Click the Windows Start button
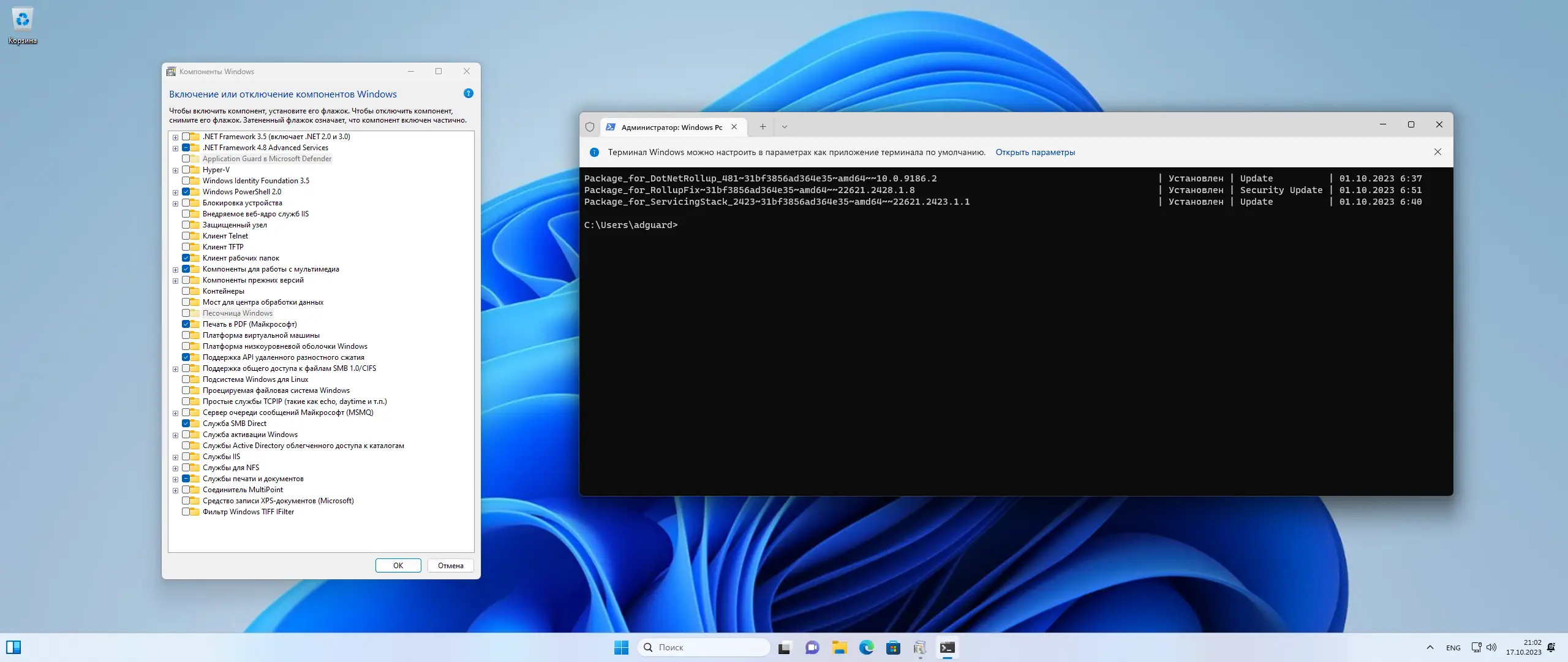The width and height of the screenshot is (1568, 662). point(621,647)
